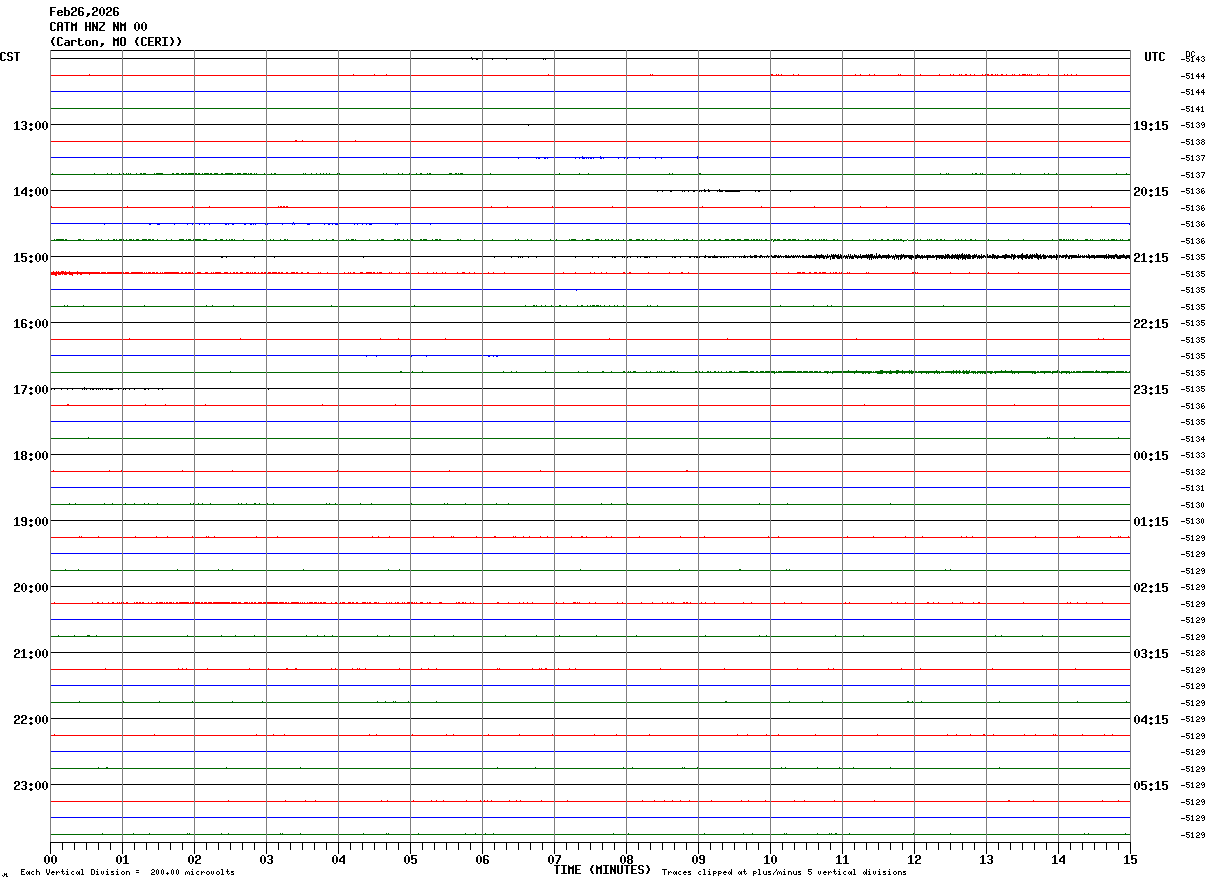
Task: Click minute tick label 03 on the x-axis
Action: pos(266,859)
